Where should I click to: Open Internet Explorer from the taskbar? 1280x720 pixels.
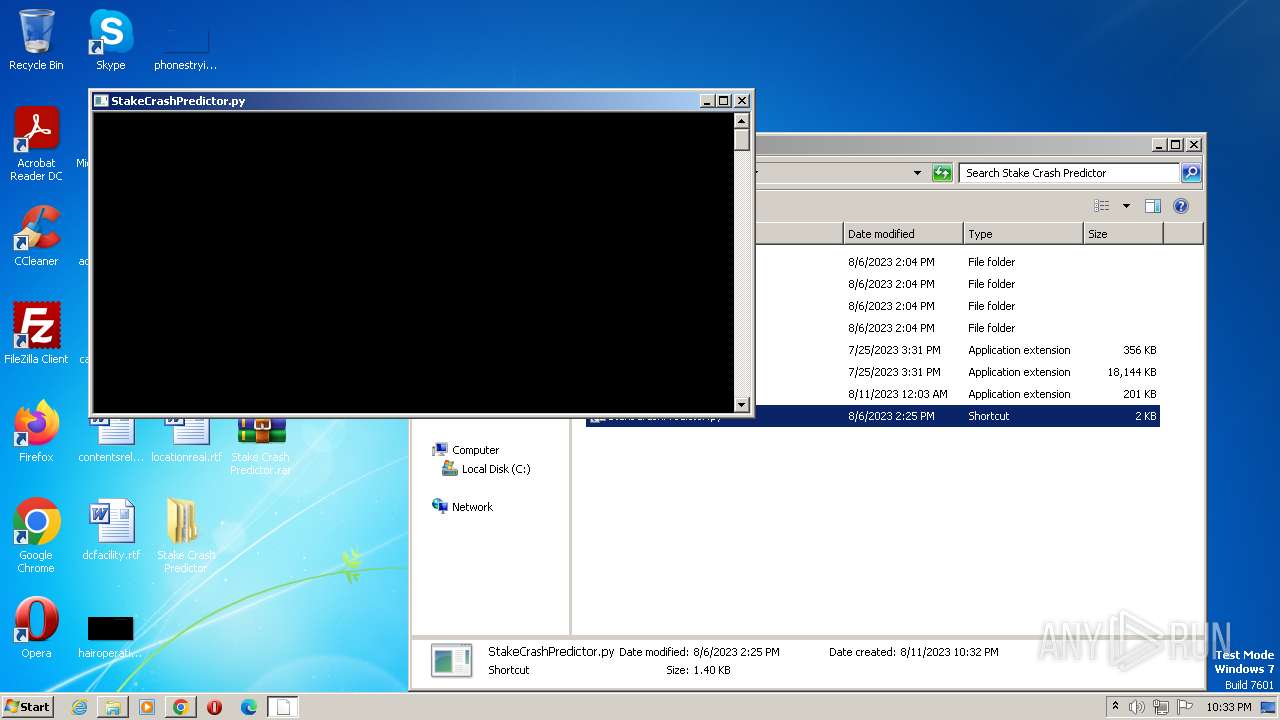click(79, 707)
